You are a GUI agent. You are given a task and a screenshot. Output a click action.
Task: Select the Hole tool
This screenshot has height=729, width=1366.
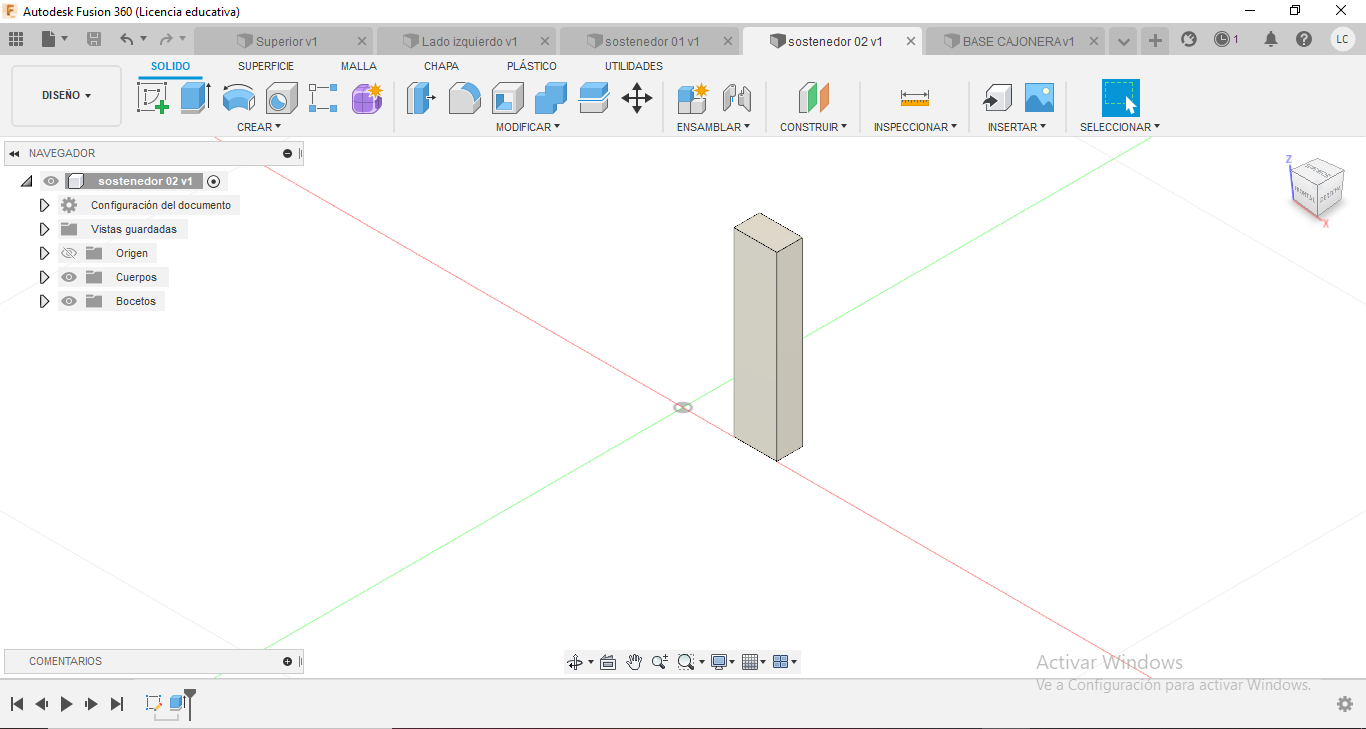pyautogui.click(x=281, y=98)
